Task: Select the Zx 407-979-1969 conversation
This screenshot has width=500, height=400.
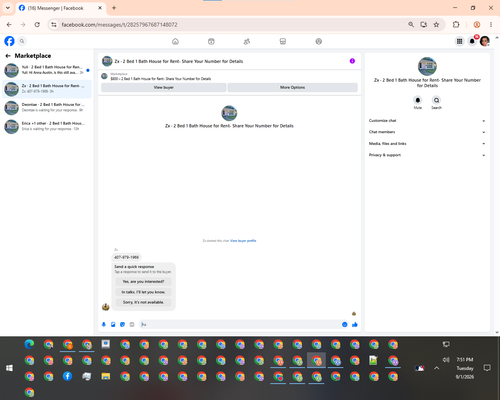Action: coord(47,89)
